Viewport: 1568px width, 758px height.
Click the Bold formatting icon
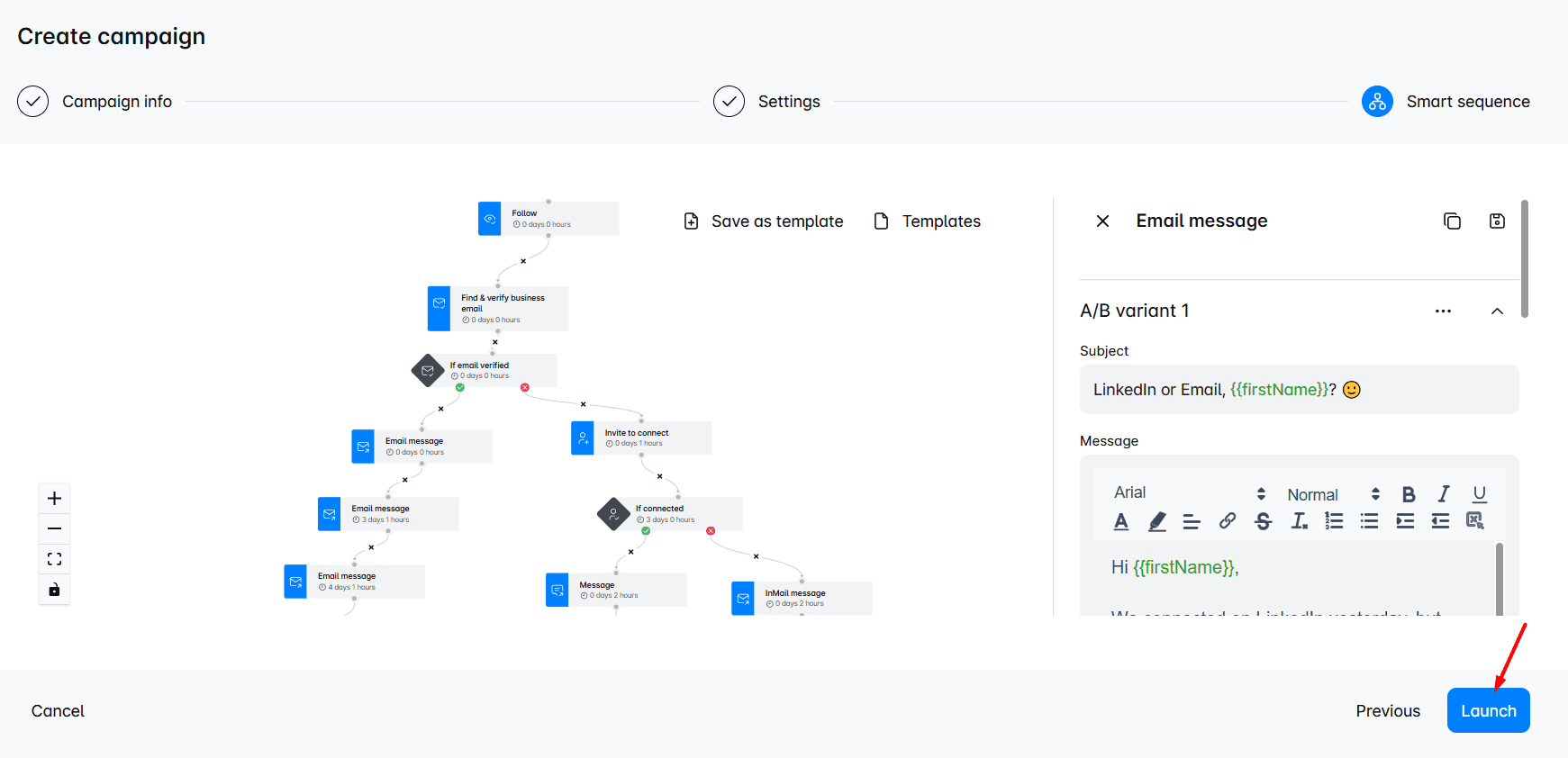[x=1409, y=494]
